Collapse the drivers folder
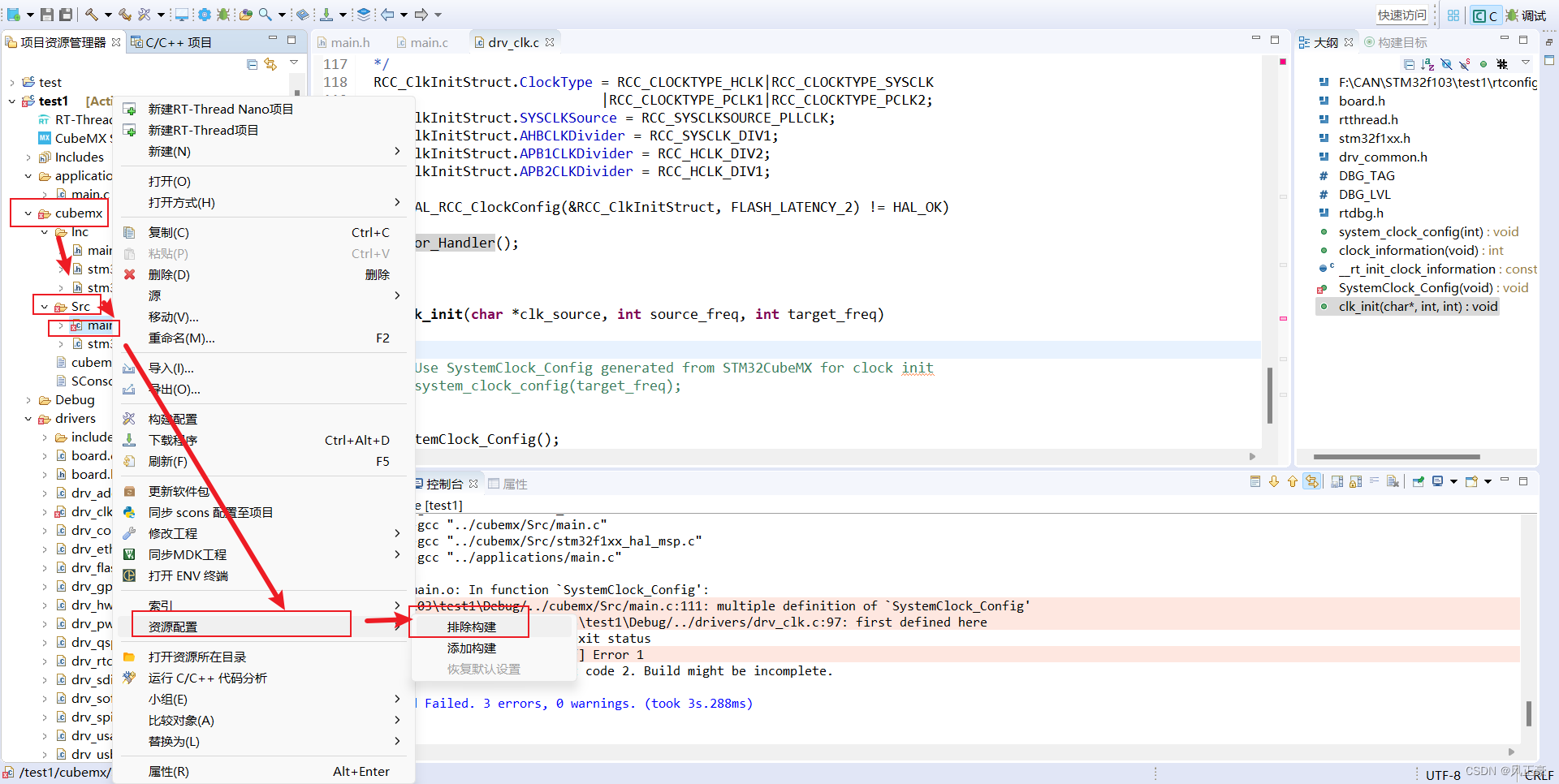Viewport: 1559px width, 784px height. (x=28, y=419)
